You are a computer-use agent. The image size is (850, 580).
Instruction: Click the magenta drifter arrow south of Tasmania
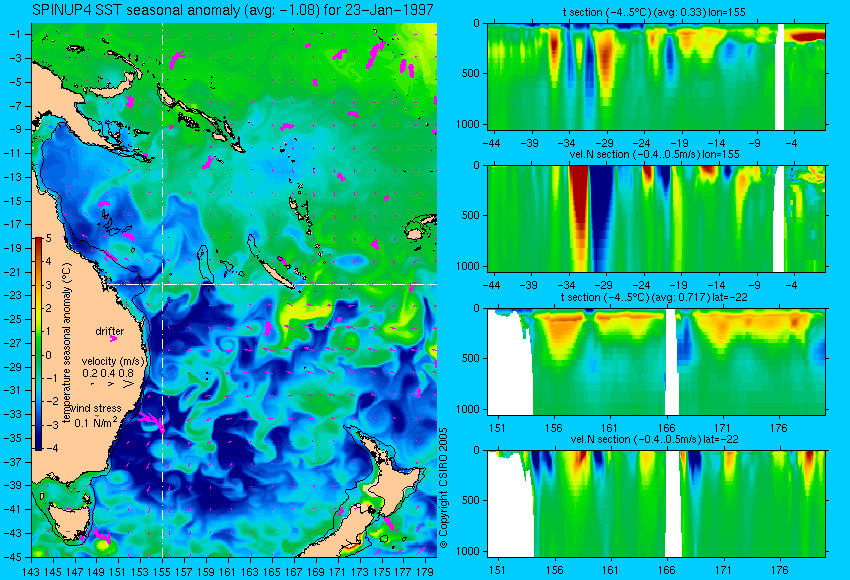(x=102, y=536)
